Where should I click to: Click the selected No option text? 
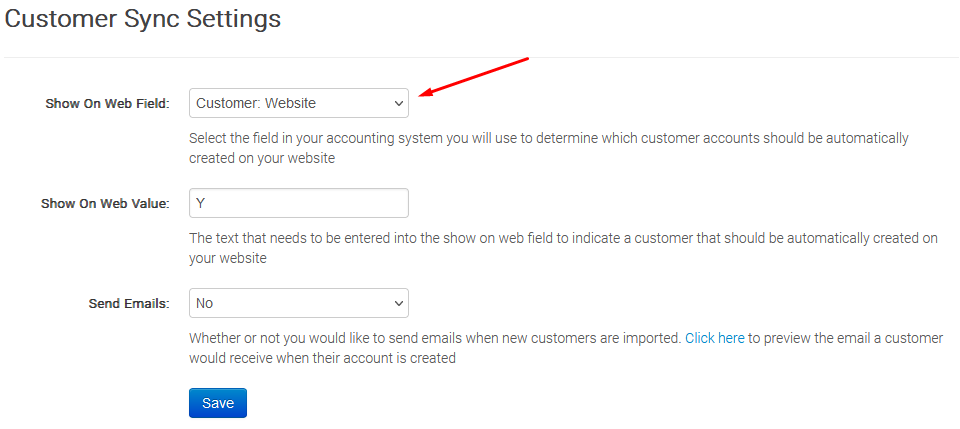[x=205, y=303]
